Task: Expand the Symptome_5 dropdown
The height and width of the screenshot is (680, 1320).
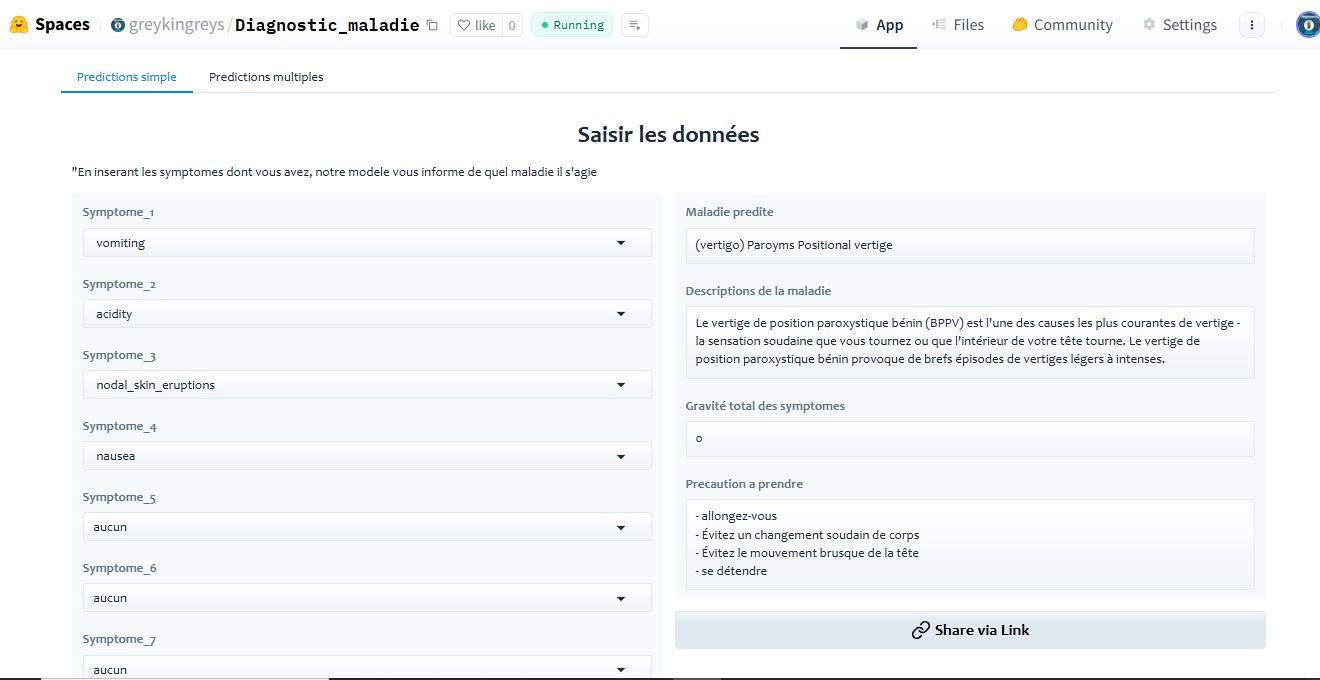Action: click(x=367, y=527)
